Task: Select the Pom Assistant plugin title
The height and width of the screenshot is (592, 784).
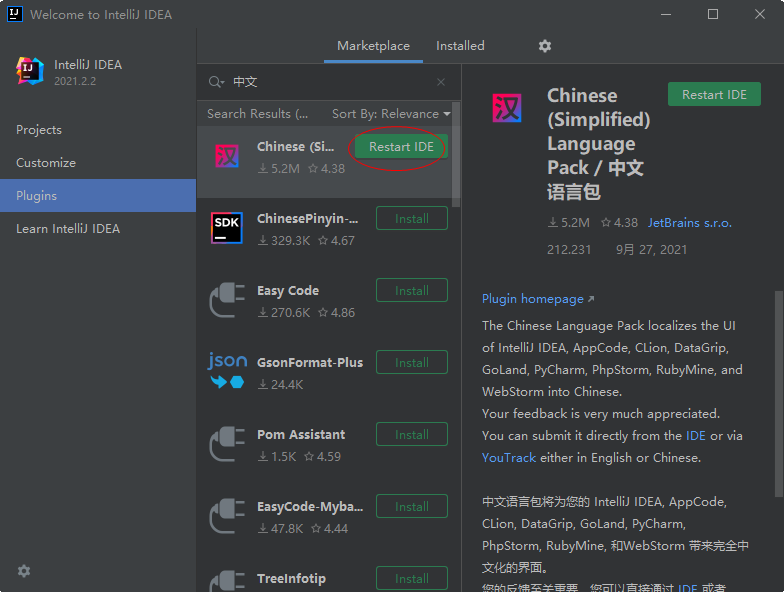Action: [301, 434]
